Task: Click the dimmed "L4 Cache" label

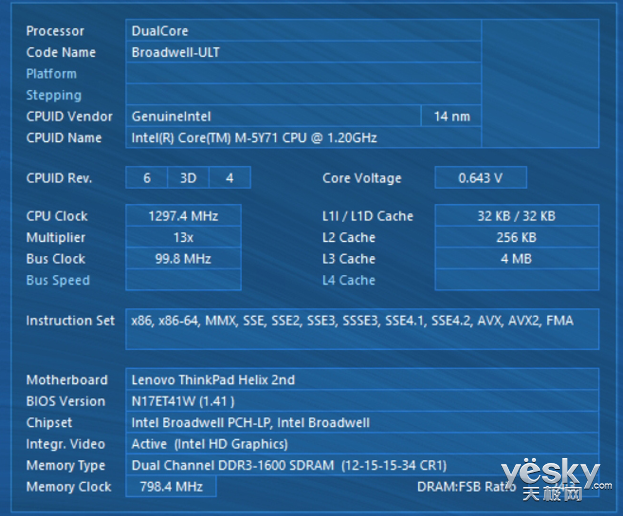Action: [x=349, y=280]
